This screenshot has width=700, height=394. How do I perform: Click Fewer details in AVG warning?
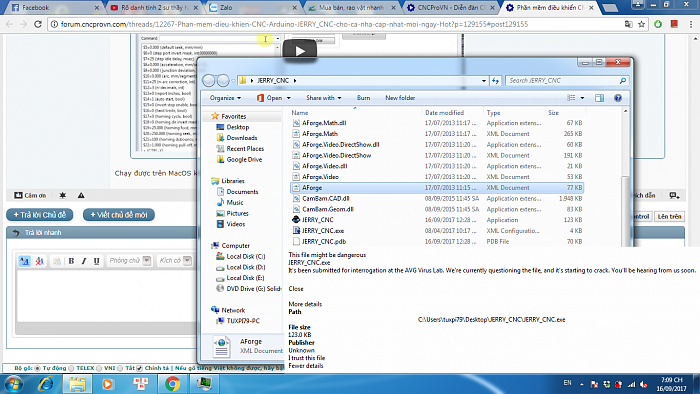pos(306,365)
